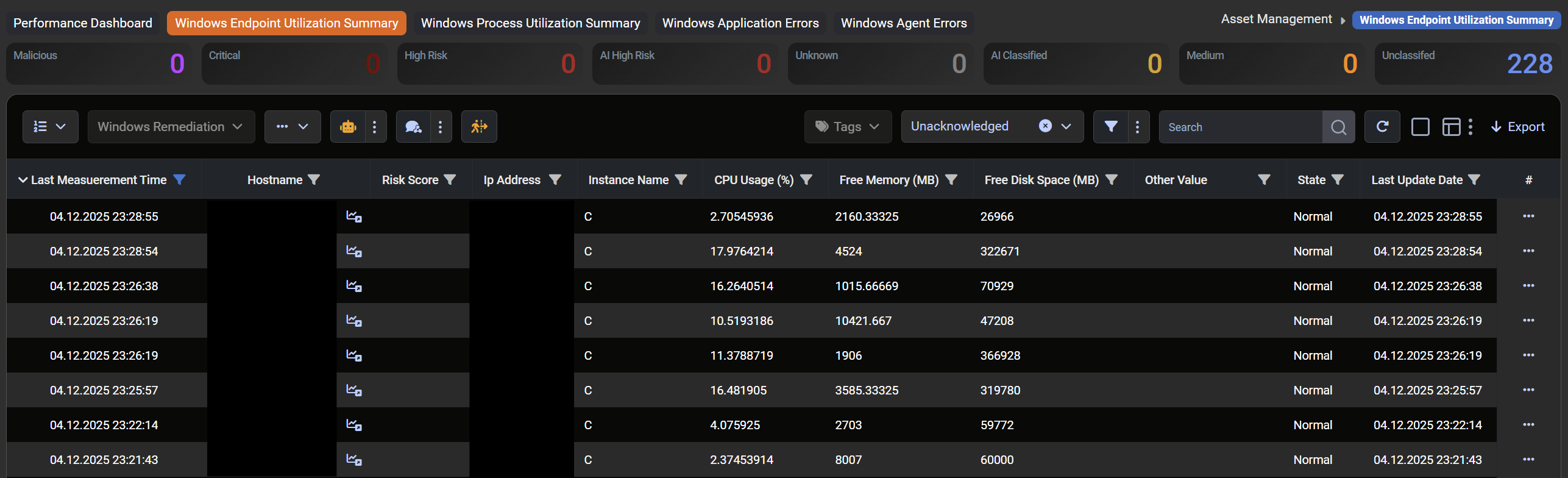Click the Export button
1568x478 pixels.
[x=1517, y=127]
